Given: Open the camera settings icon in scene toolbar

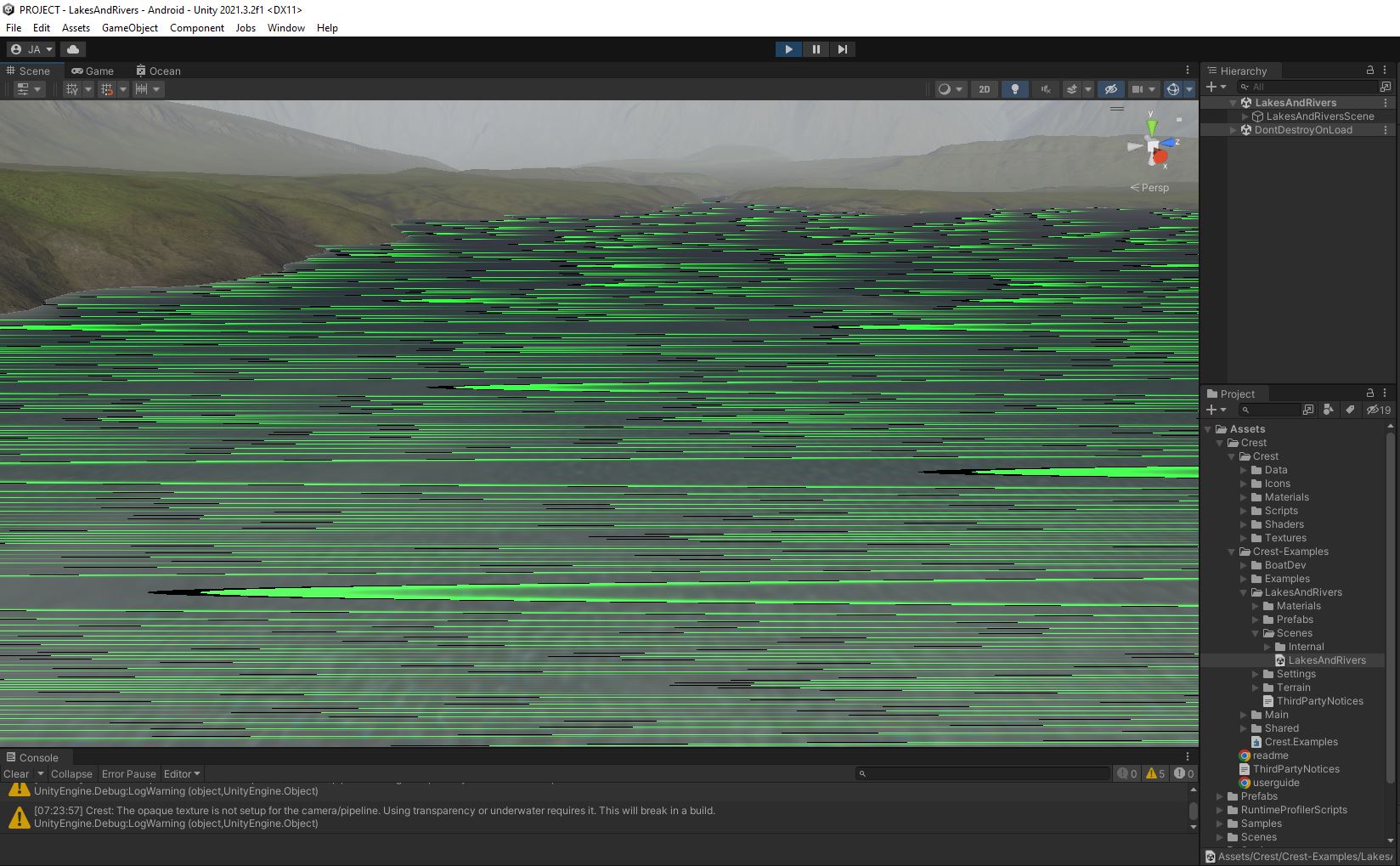Looking at the screenshot, I should pos(1138,89).
